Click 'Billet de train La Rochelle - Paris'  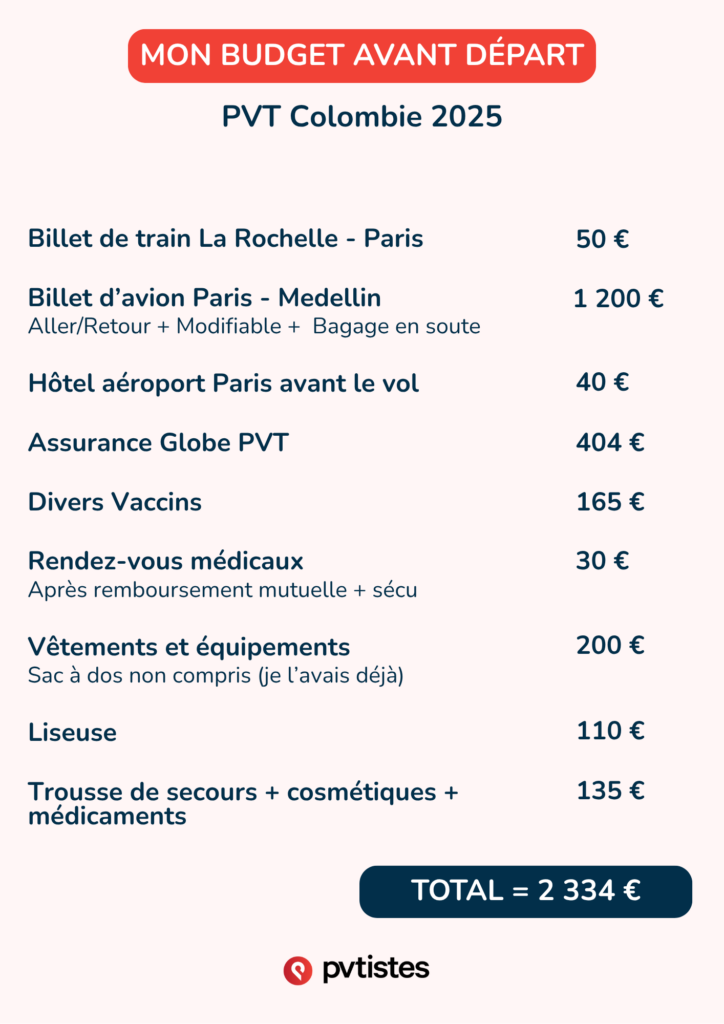225,239
